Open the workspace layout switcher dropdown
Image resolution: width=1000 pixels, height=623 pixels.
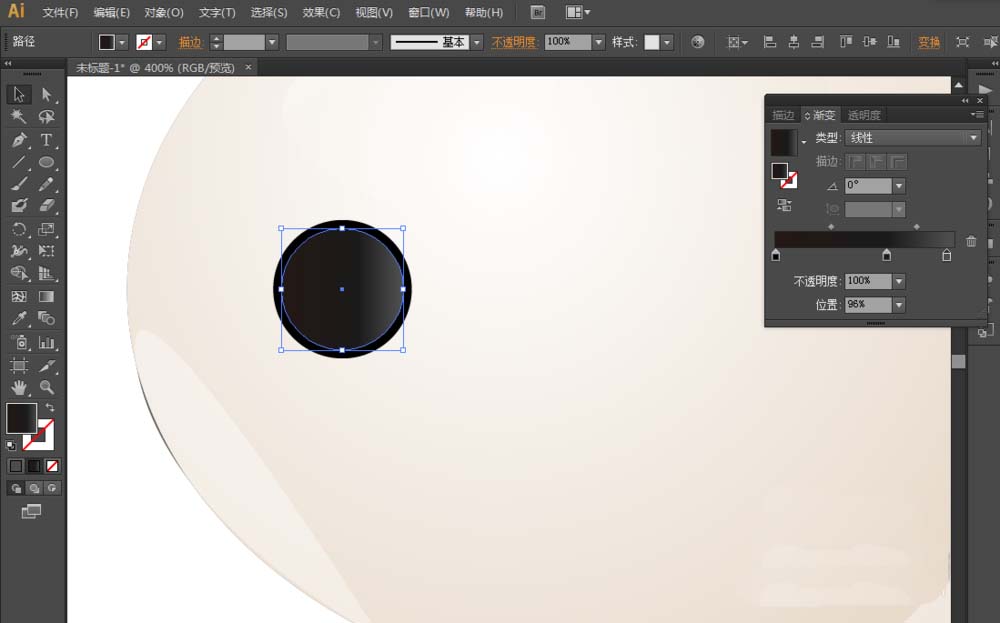coord(578,12)
